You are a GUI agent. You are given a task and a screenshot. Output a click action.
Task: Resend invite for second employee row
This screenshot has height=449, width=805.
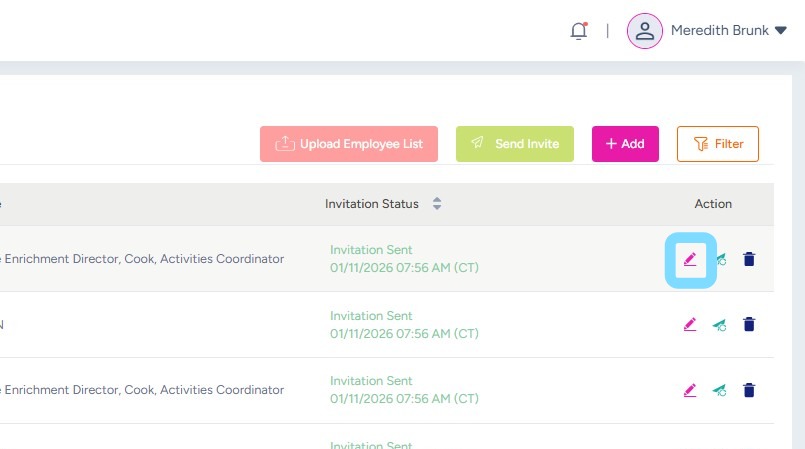coord(719,324)
